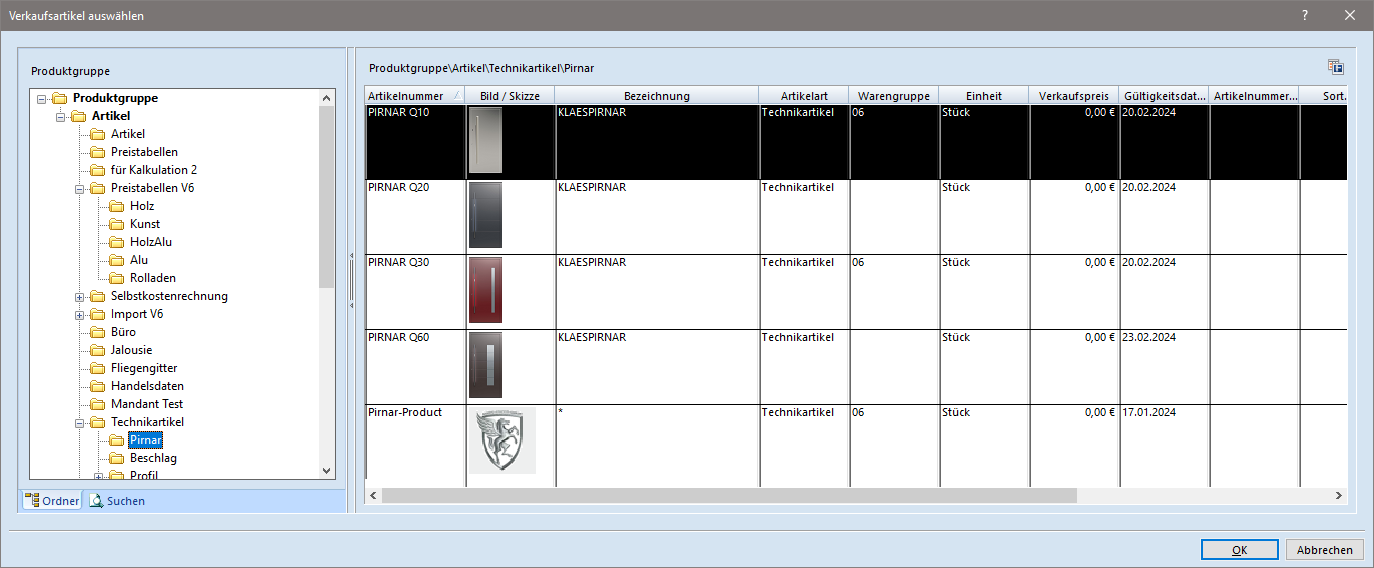1374x568 pixels.
Task: Click the Verkaufspreis column header
Action: pos(1074,96)
